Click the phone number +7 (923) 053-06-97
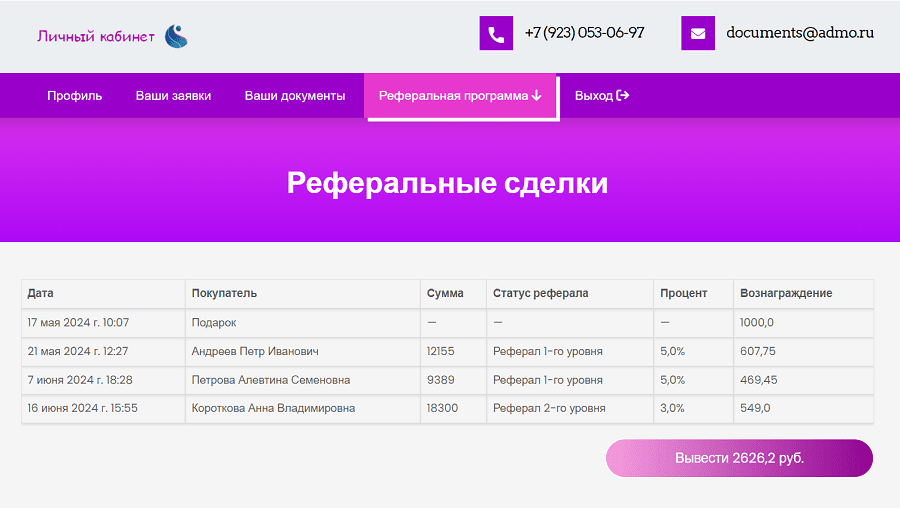 (x=584, y=33)
